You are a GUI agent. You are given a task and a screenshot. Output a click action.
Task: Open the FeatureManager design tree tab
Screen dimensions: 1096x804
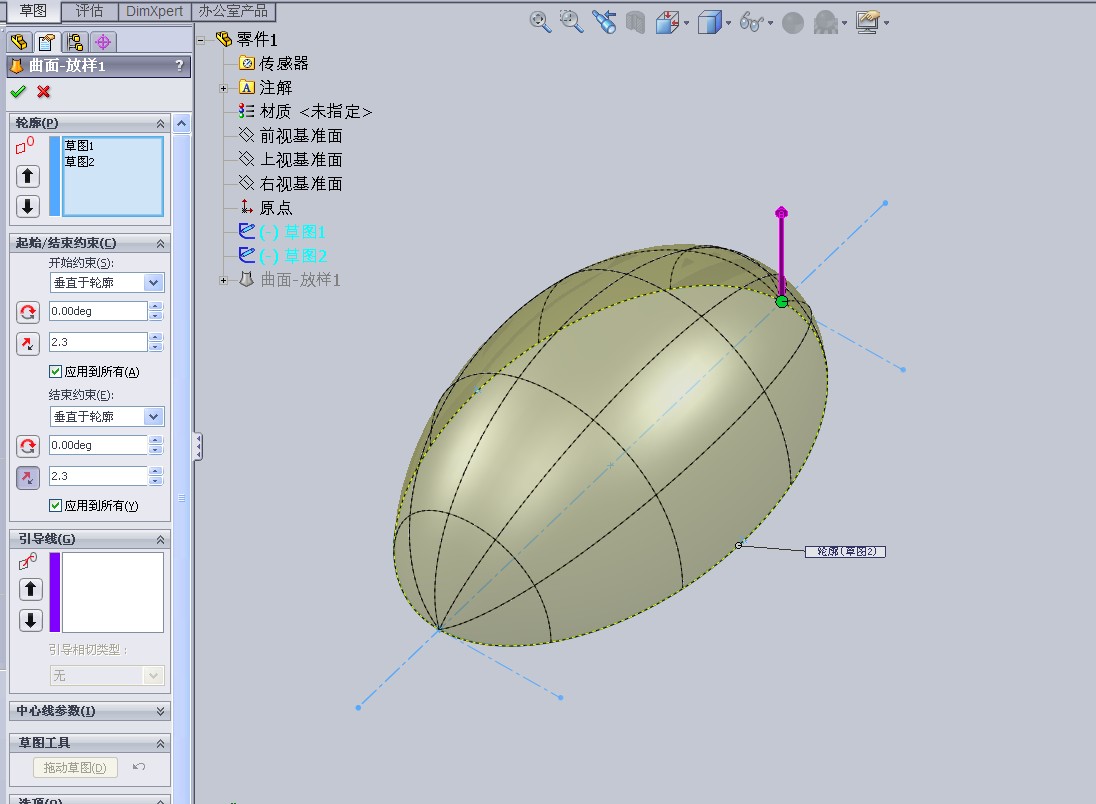click(x=20, y=42)
